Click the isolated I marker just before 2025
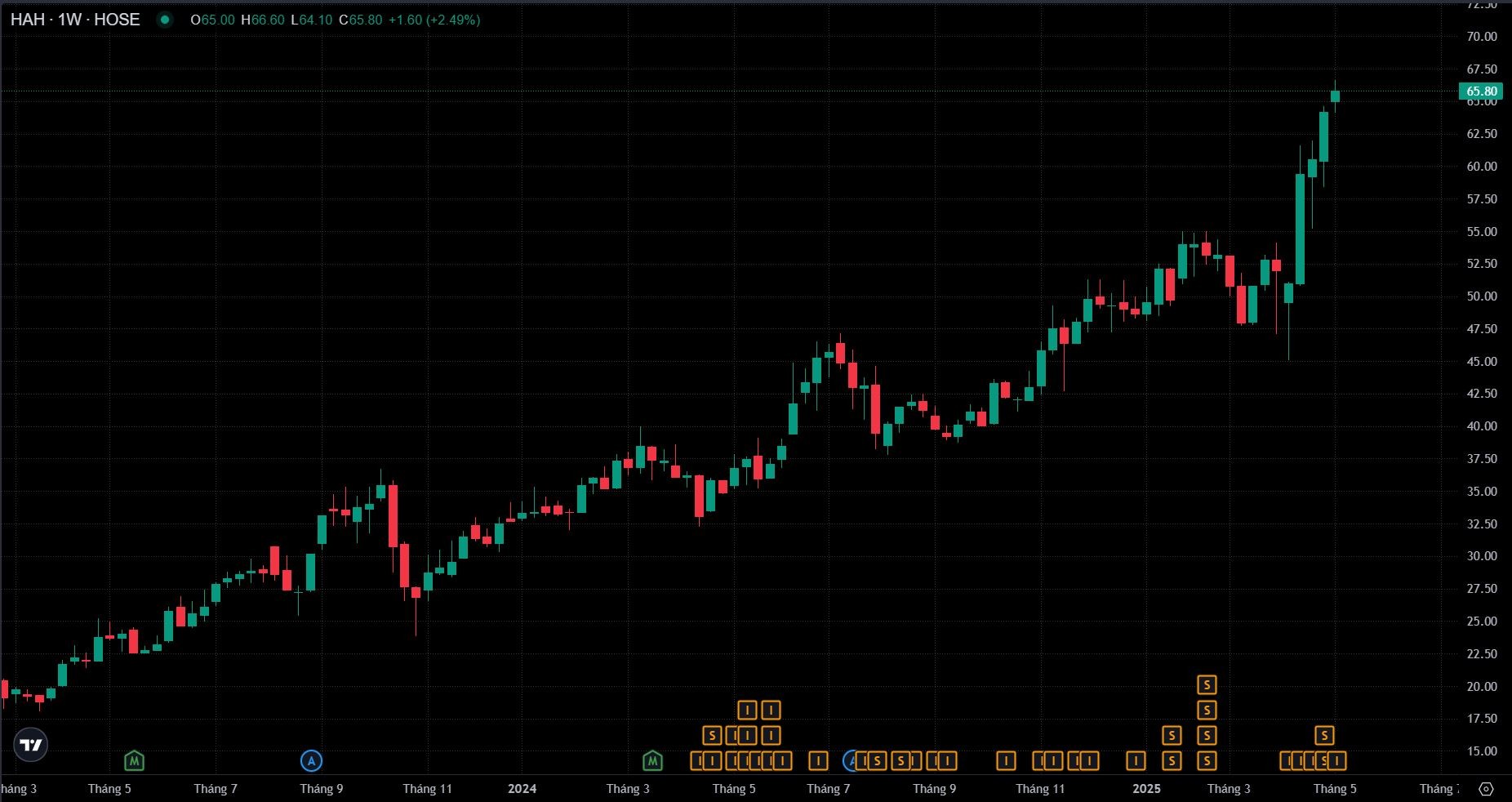Viewport: 1512px width, 802px height. click(x=1136, y=761)
